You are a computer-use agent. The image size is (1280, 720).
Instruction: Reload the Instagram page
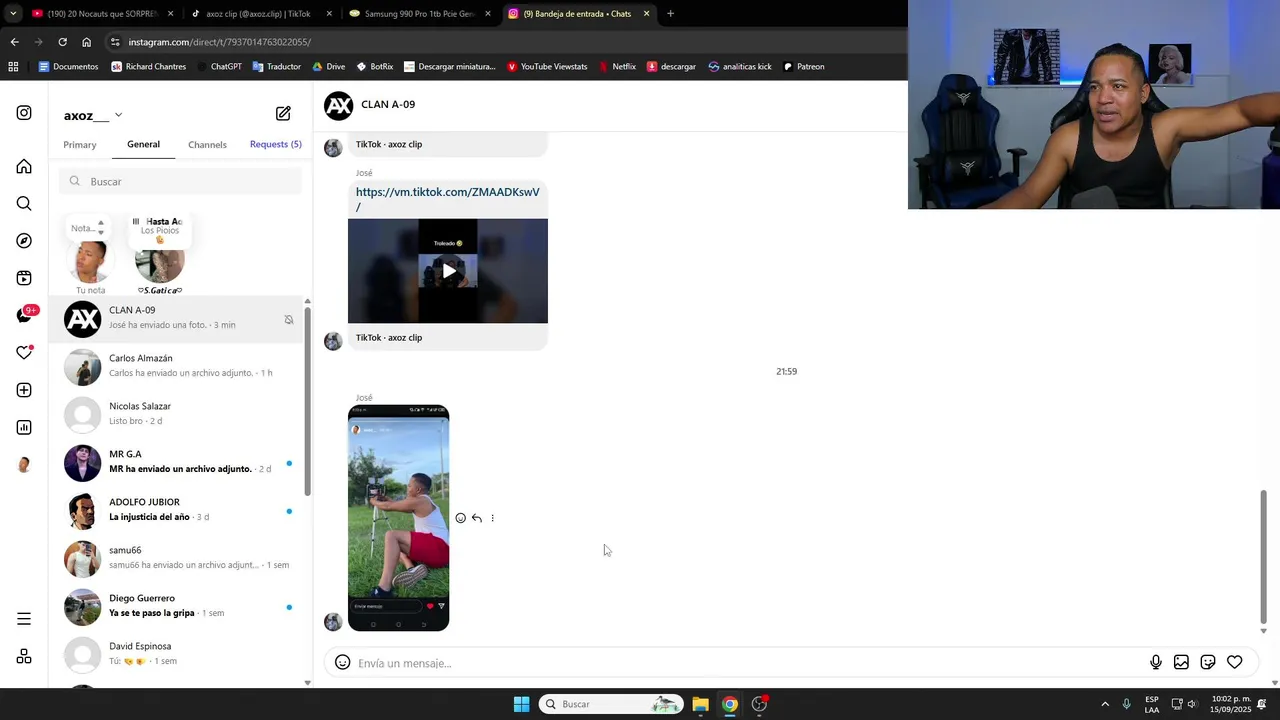click(62, 42)
